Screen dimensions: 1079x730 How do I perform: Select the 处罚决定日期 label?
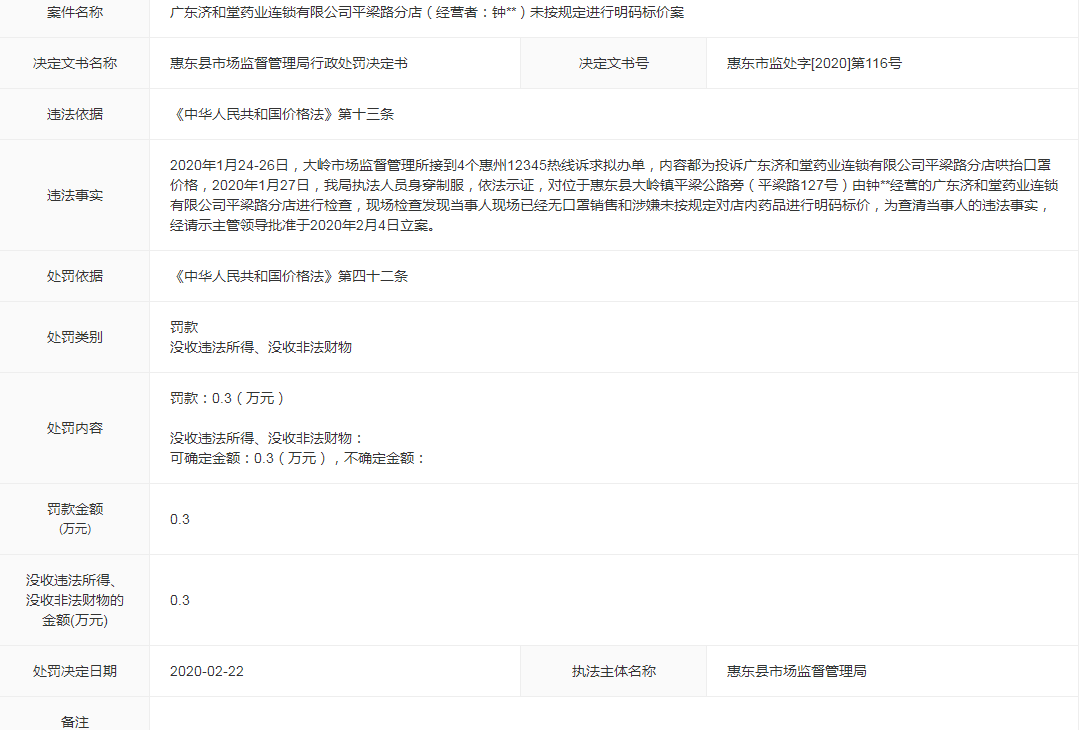(x=74, y=672)
